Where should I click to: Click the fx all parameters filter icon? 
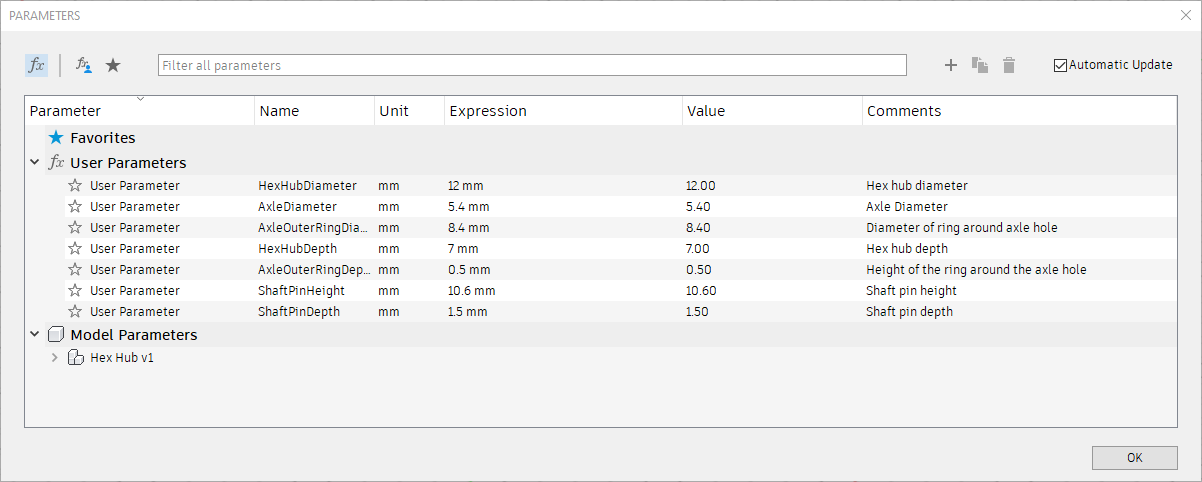[36, 65]
